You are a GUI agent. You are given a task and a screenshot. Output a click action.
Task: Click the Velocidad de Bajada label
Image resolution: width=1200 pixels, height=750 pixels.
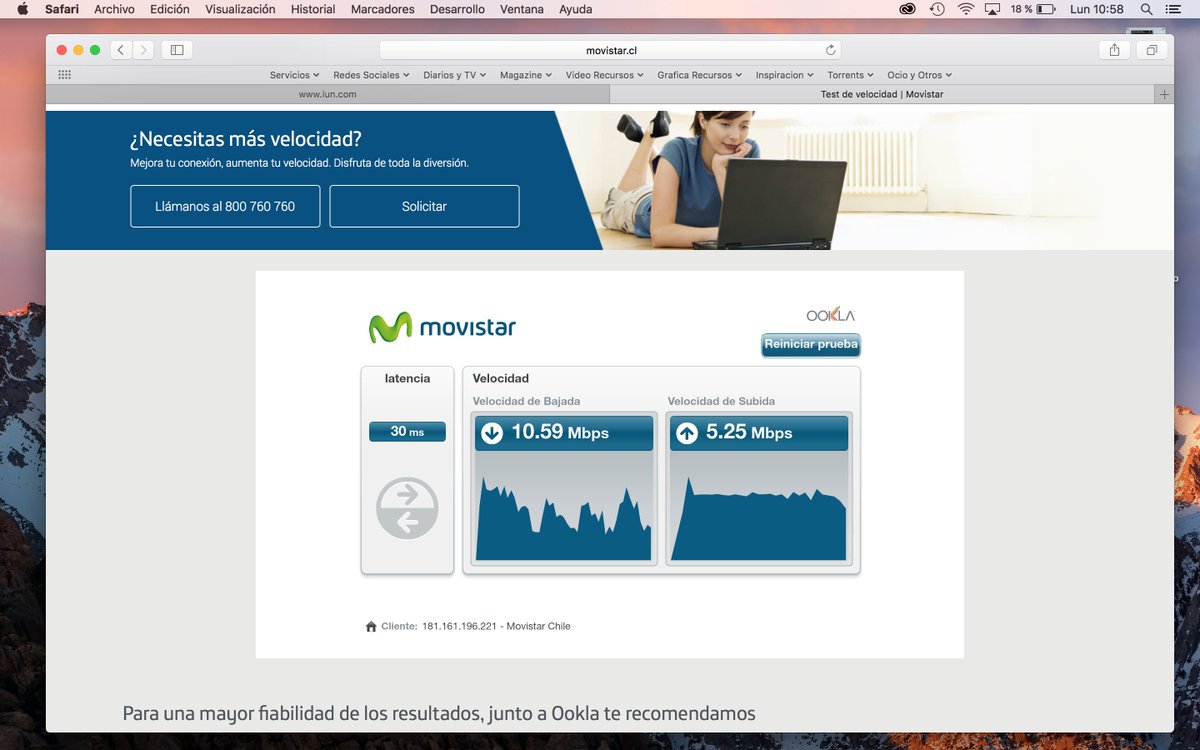526,401
